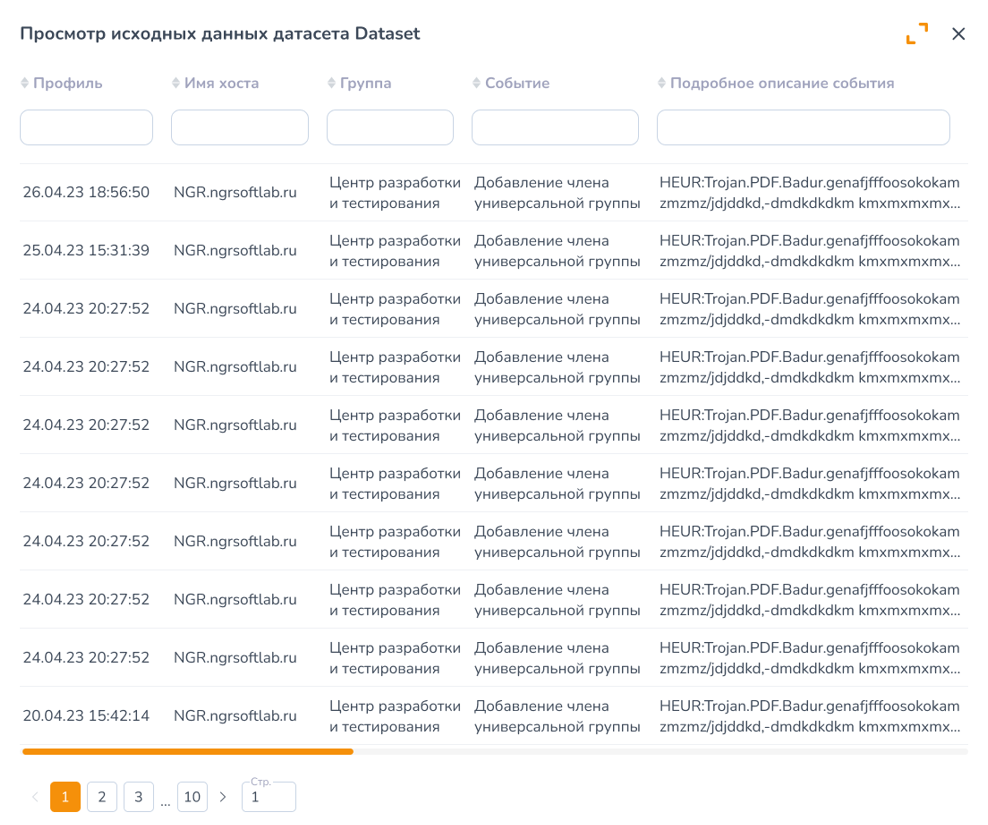Sort by the Группа column

click(x=331, y=83)
